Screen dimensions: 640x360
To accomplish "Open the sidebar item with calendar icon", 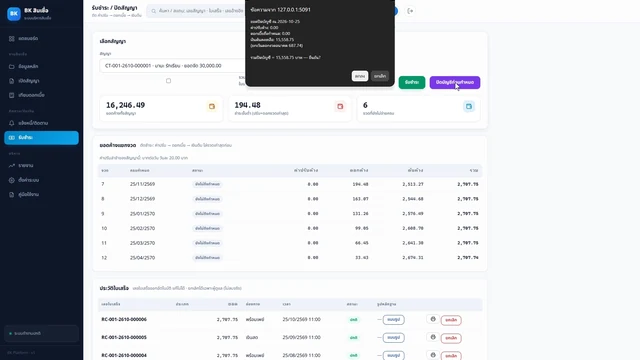I will [41, 95].
